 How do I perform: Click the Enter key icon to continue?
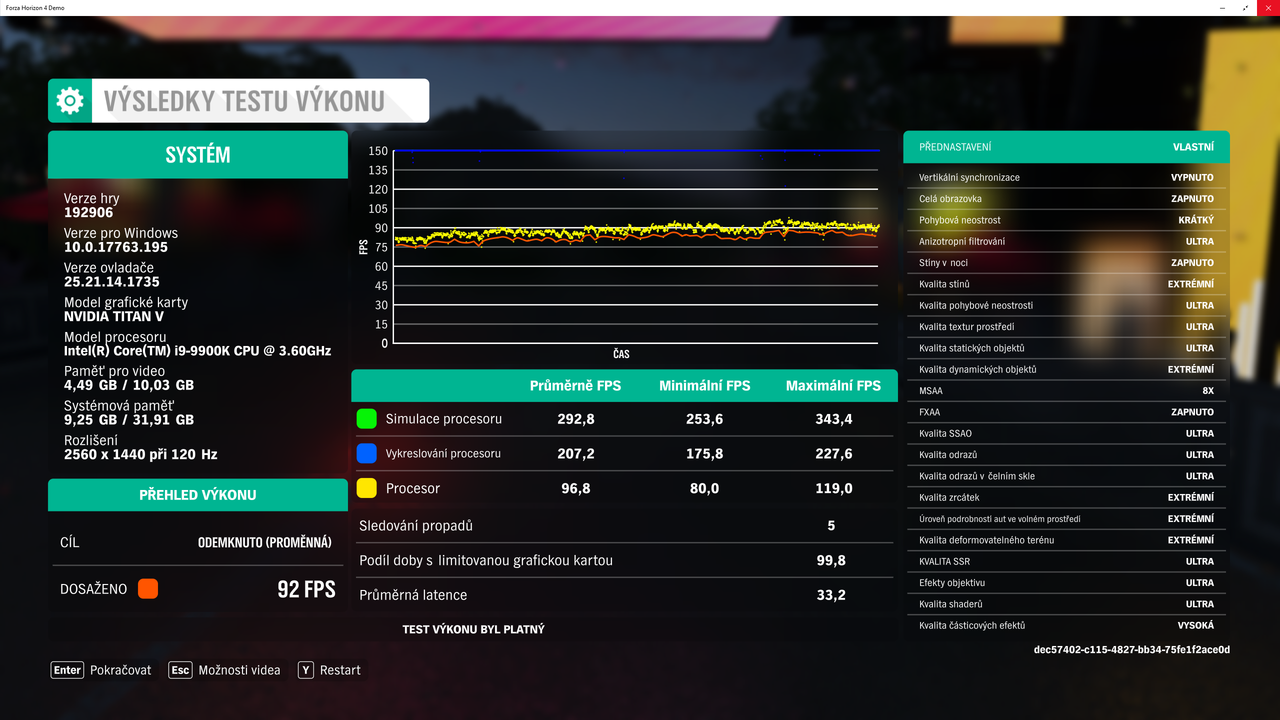[x=67, y=670]
